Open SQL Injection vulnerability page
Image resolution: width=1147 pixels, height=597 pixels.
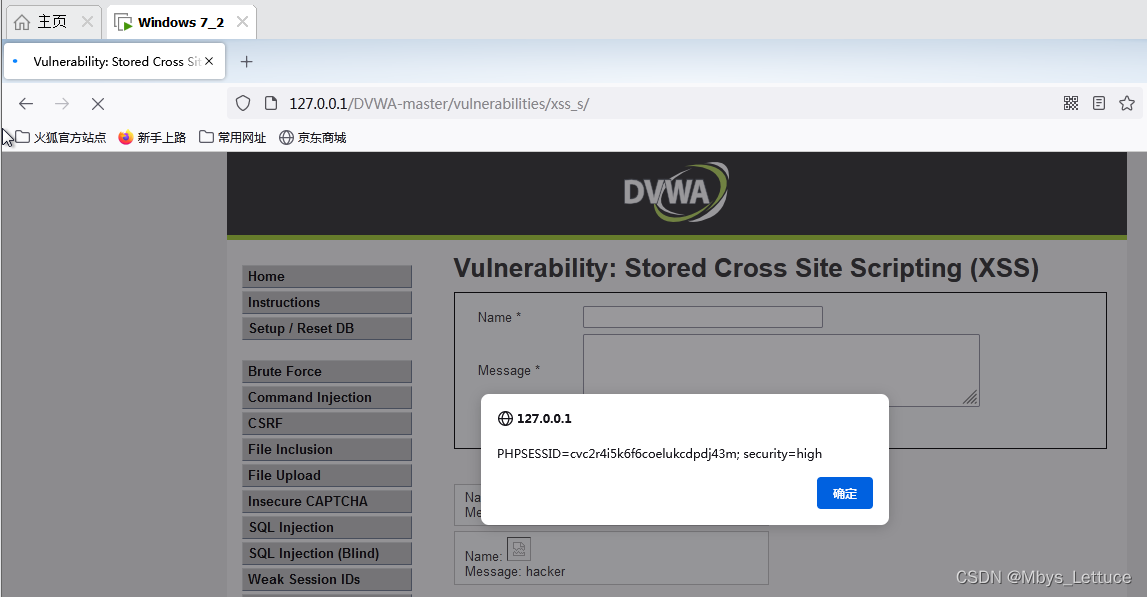[x=327, y=527]
